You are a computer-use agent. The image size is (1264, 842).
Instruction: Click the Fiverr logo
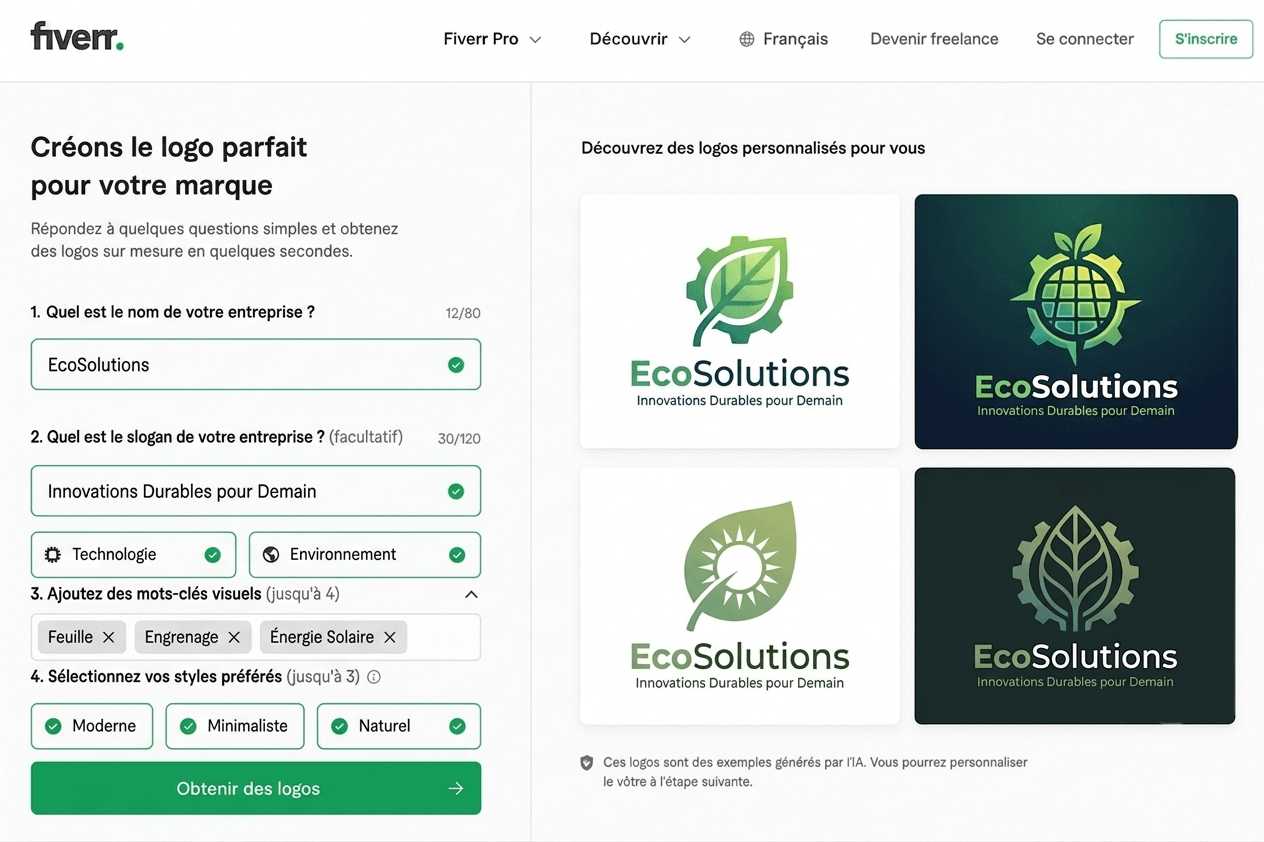tap(77, 38)
